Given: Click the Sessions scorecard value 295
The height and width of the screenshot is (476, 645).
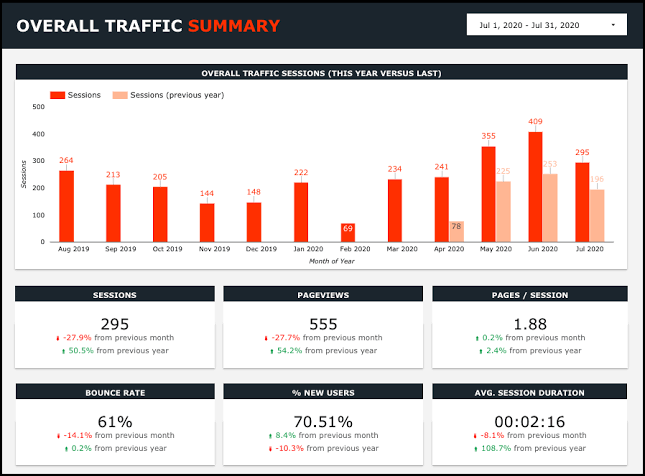Looking at the screenshot, I should (115, 324).
